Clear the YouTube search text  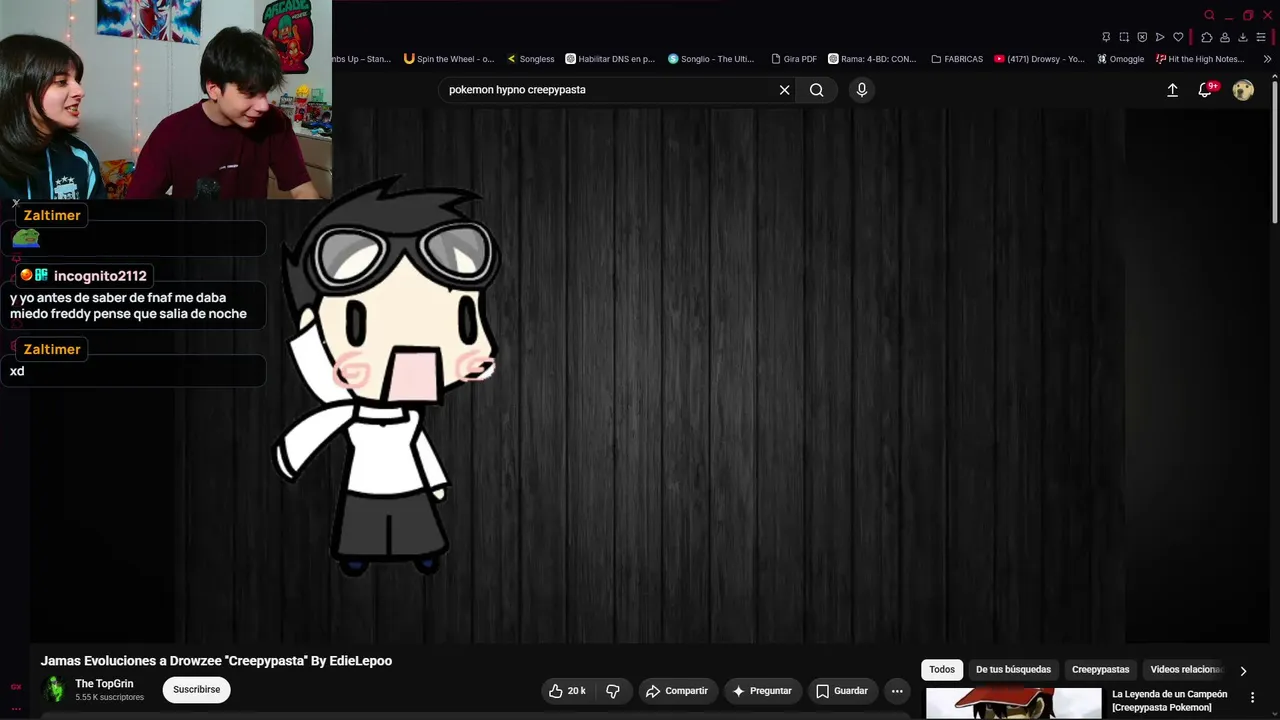coord(785,90)
